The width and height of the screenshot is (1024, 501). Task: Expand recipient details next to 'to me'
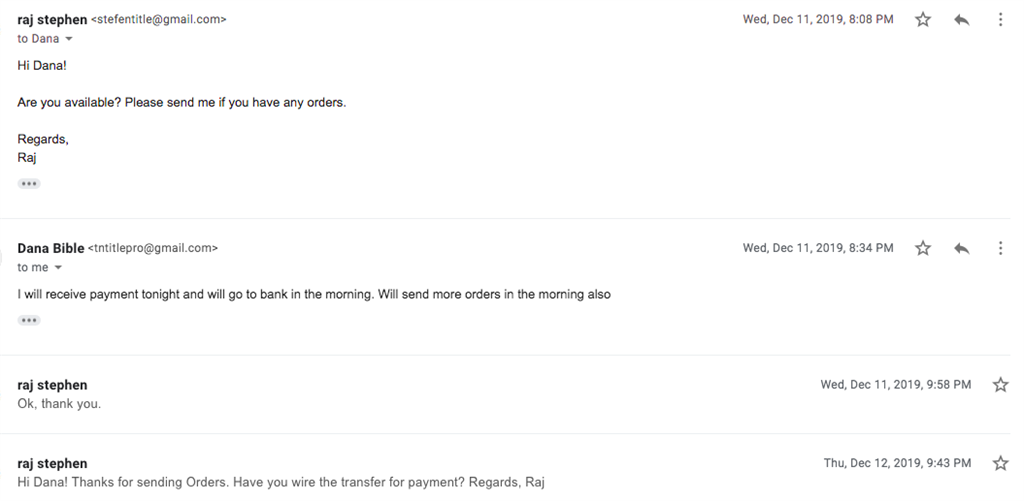[x=58, y=268]
